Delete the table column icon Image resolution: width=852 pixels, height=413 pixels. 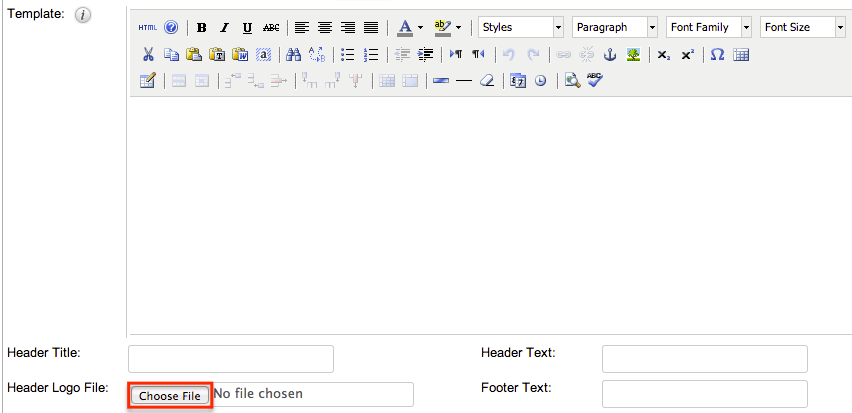[x=355, y=81]
